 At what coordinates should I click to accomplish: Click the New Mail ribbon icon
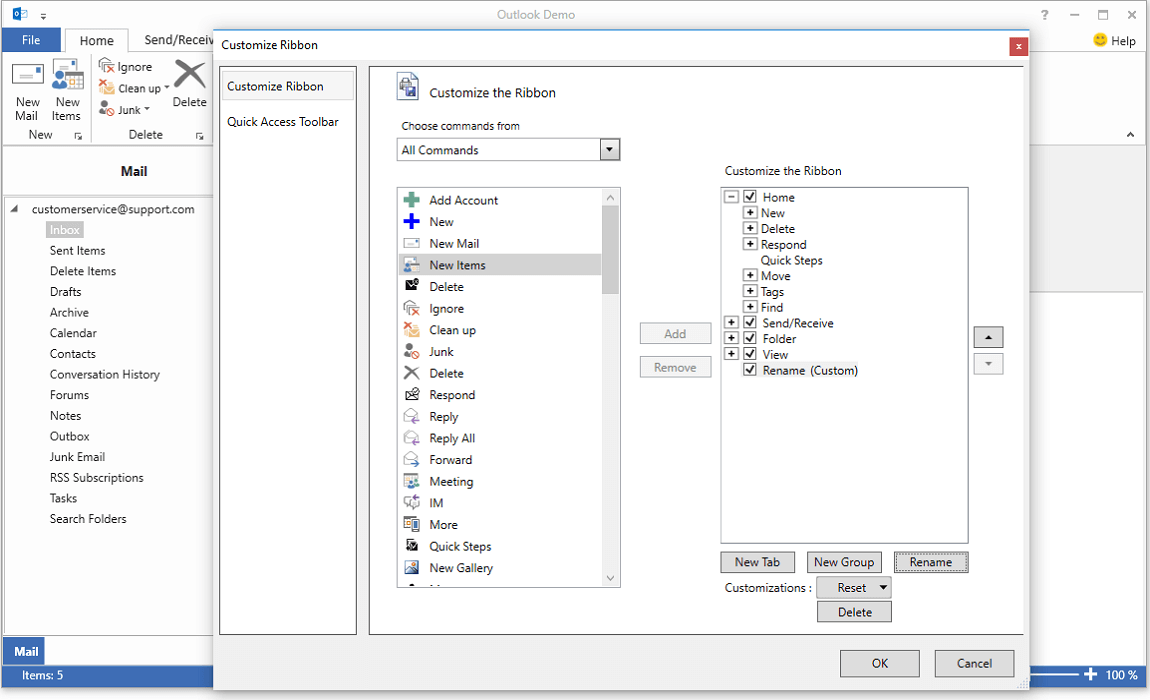(x=27, y=77)
